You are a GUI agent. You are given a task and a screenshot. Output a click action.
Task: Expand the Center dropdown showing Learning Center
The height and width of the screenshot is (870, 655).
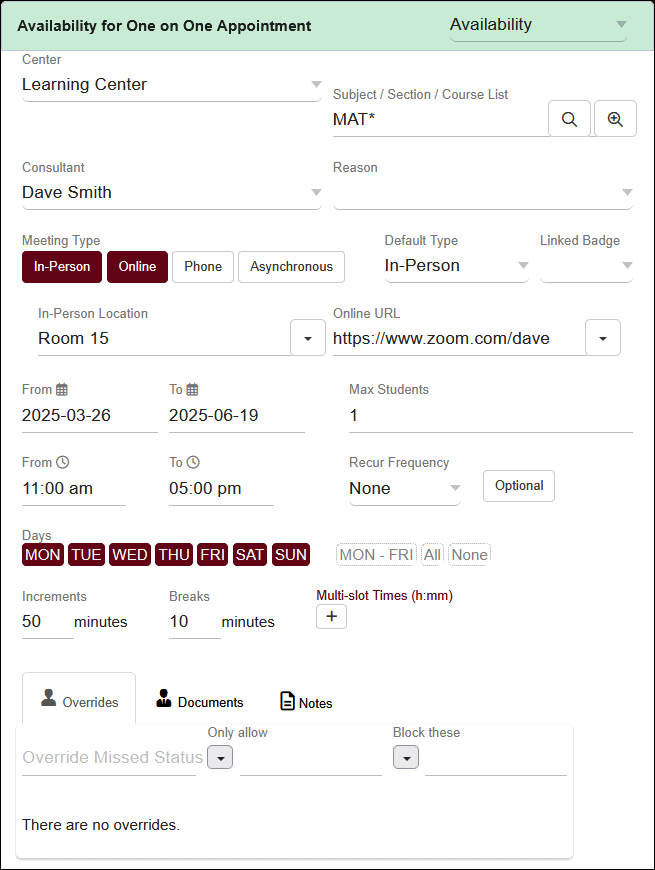click(316, 85)
